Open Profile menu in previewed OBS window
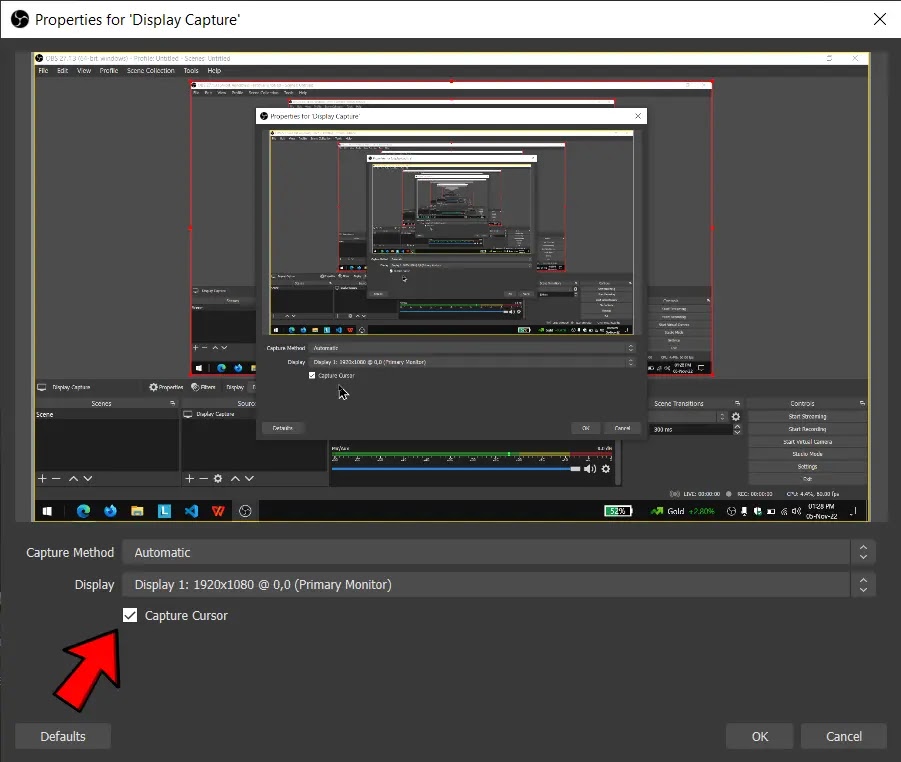The width and height of the screenshot is (901, 762). tap(109, 71)
